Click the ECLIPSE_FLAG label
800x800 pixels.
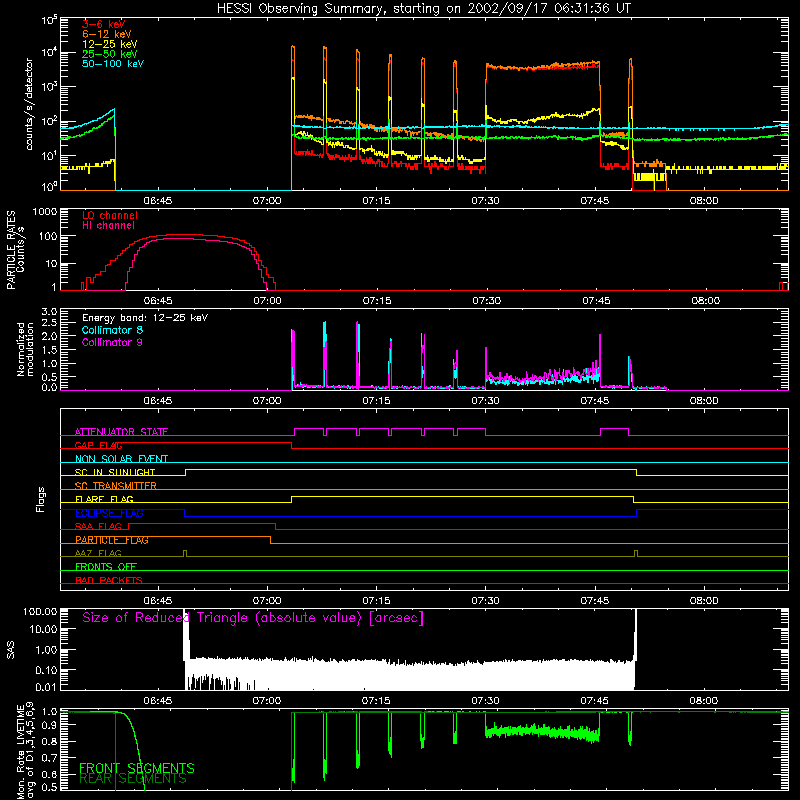109,513
